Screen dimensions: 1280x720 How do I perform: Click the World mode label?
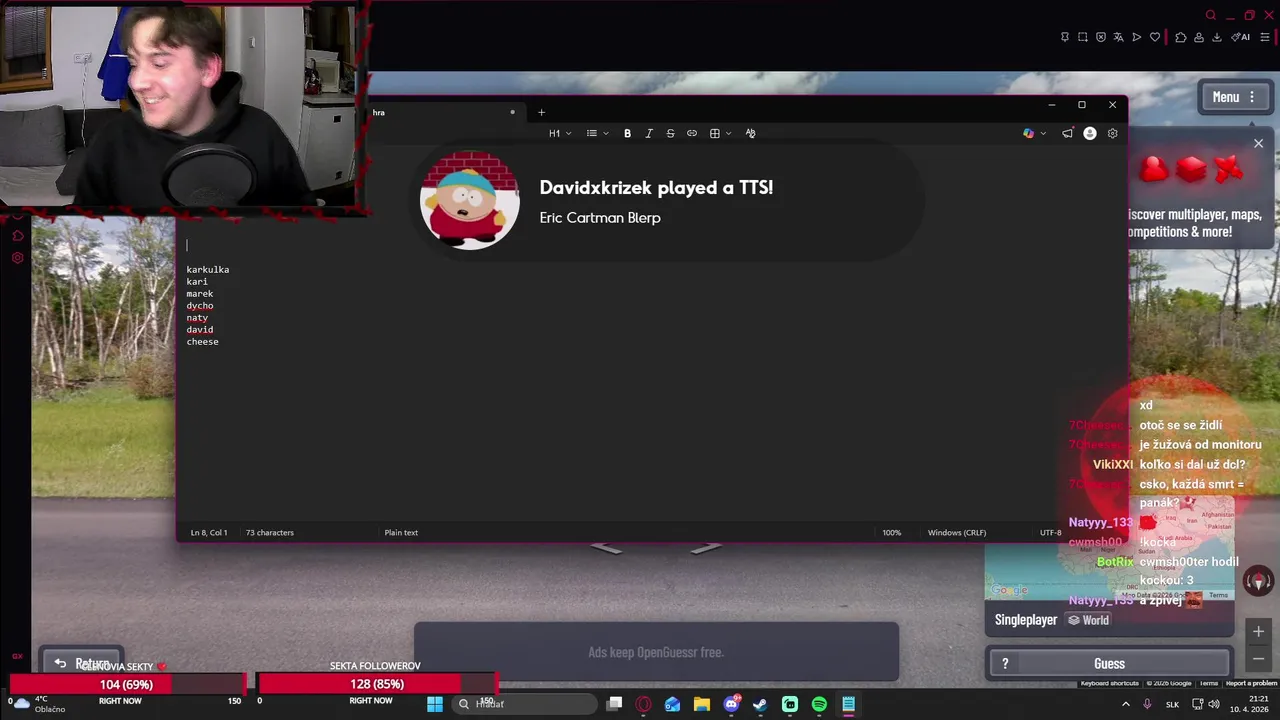tap(1088, 620)
